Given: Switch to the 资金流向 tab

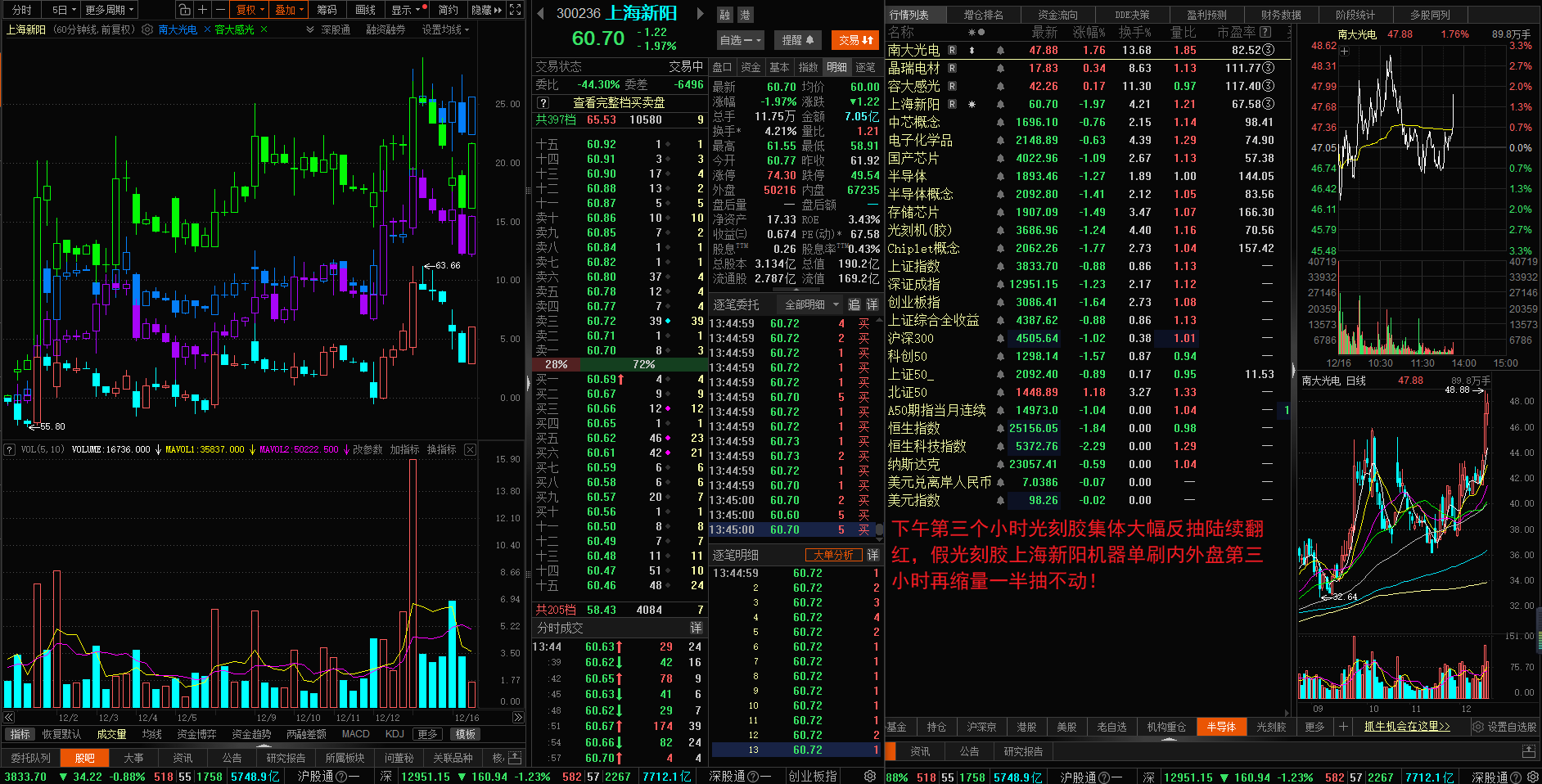Looking at the screenshot, I should pyautogui.click(x=1057, y=15).
